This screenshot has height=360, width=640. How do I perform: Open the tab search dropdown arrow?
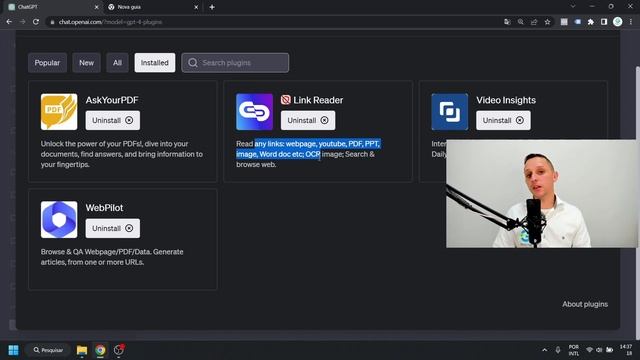[x=573, y=7]
